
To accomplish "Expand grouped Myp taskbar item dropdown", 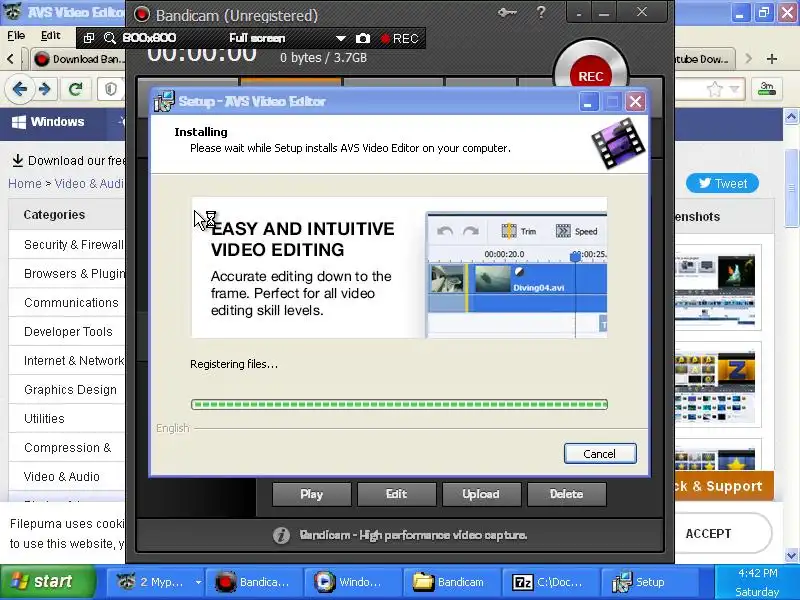I will [x=198, y=582].
